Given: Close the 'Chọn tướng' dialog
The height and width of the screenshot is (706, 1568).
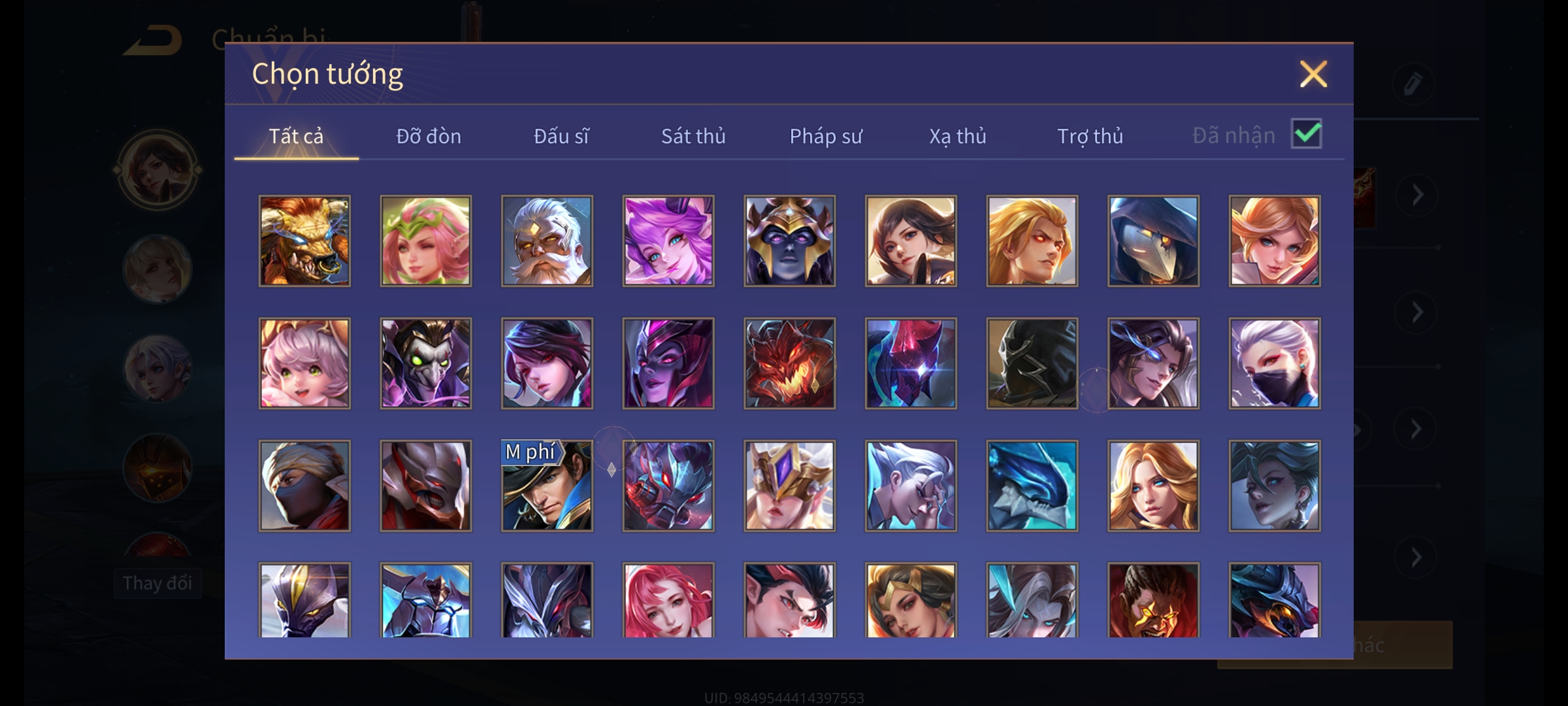Looking at the screenshot, I should [x=1313, y=74].
